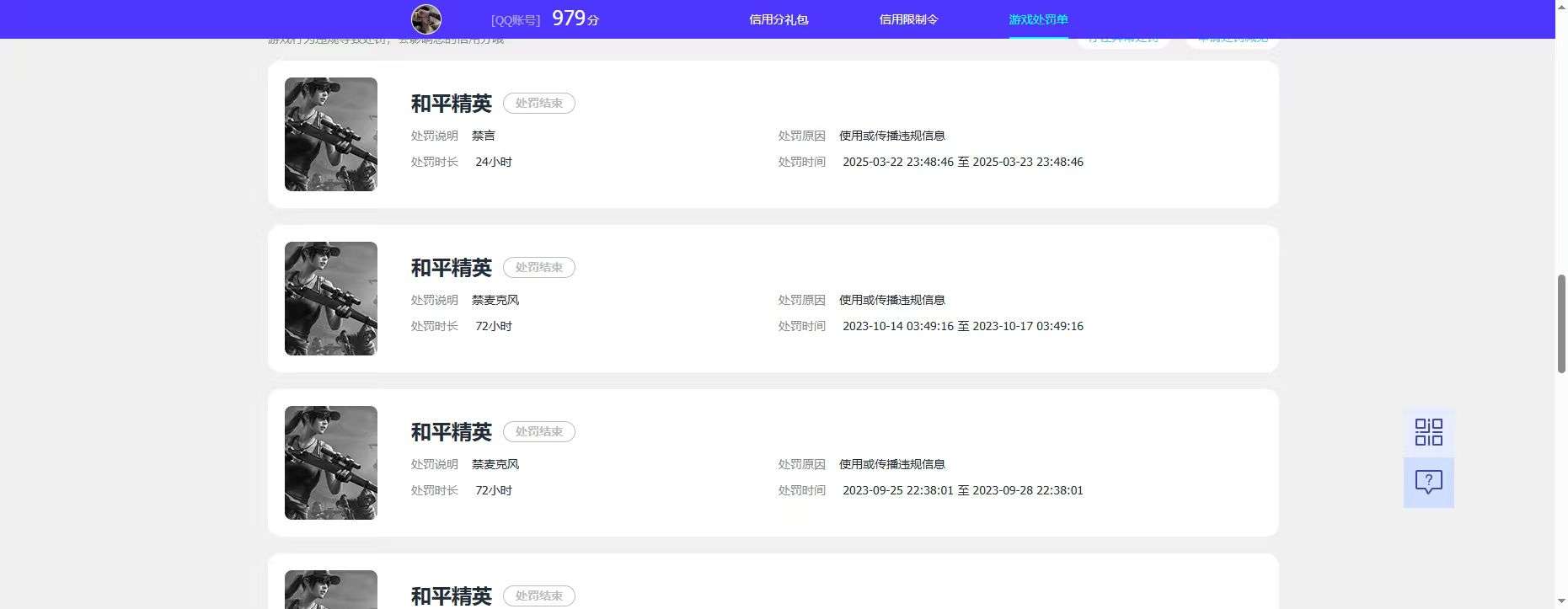Click 处罚结束 badge on 2023-09-25 card

539,431
